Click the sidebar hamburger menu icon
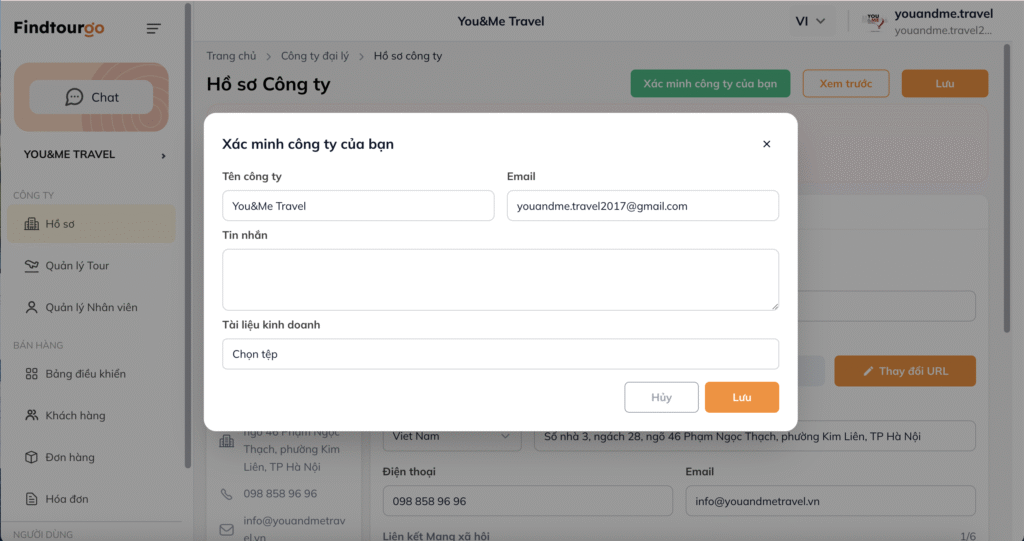This screenshot has height=541, width=1024. [x=153, y=28]
